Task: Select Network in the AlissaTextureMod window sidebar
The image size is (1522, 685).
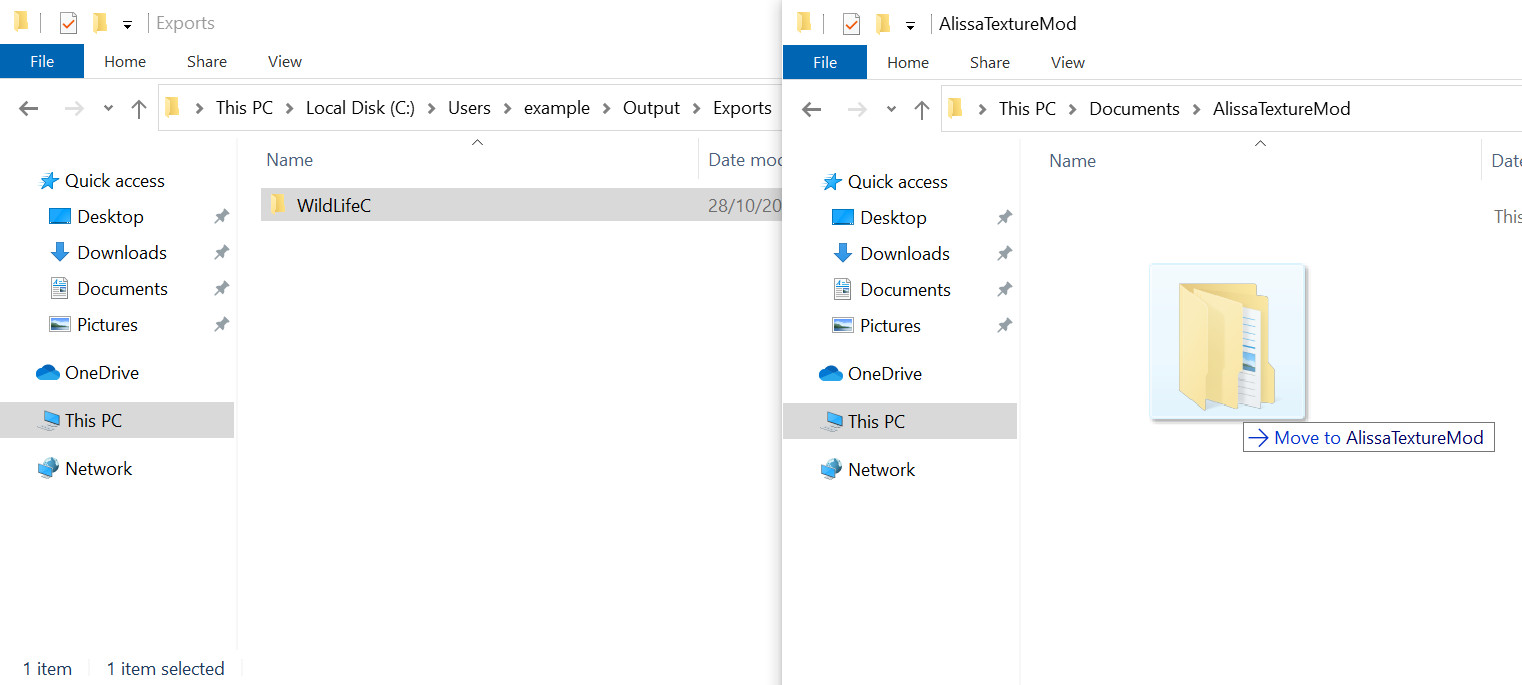Action: (881, 470)
